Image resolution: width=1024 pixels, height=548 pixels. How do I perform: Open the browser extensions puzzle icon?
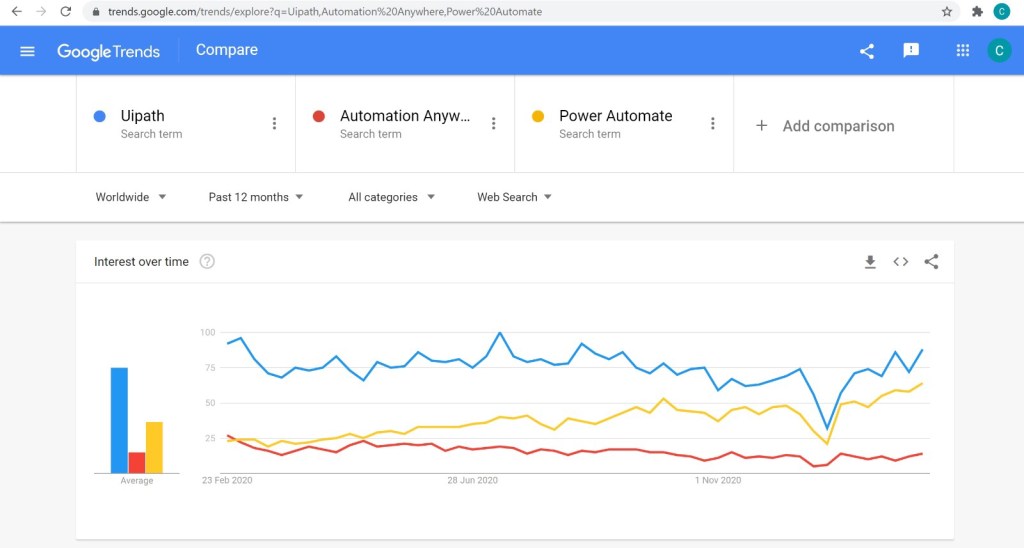(977, 12)
